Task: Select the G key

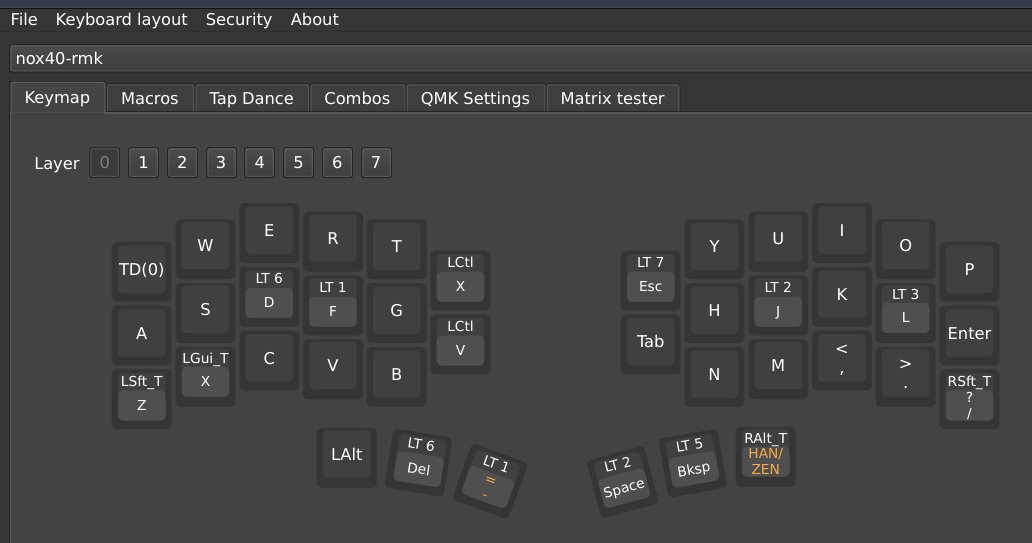Action: coord(397,313)
